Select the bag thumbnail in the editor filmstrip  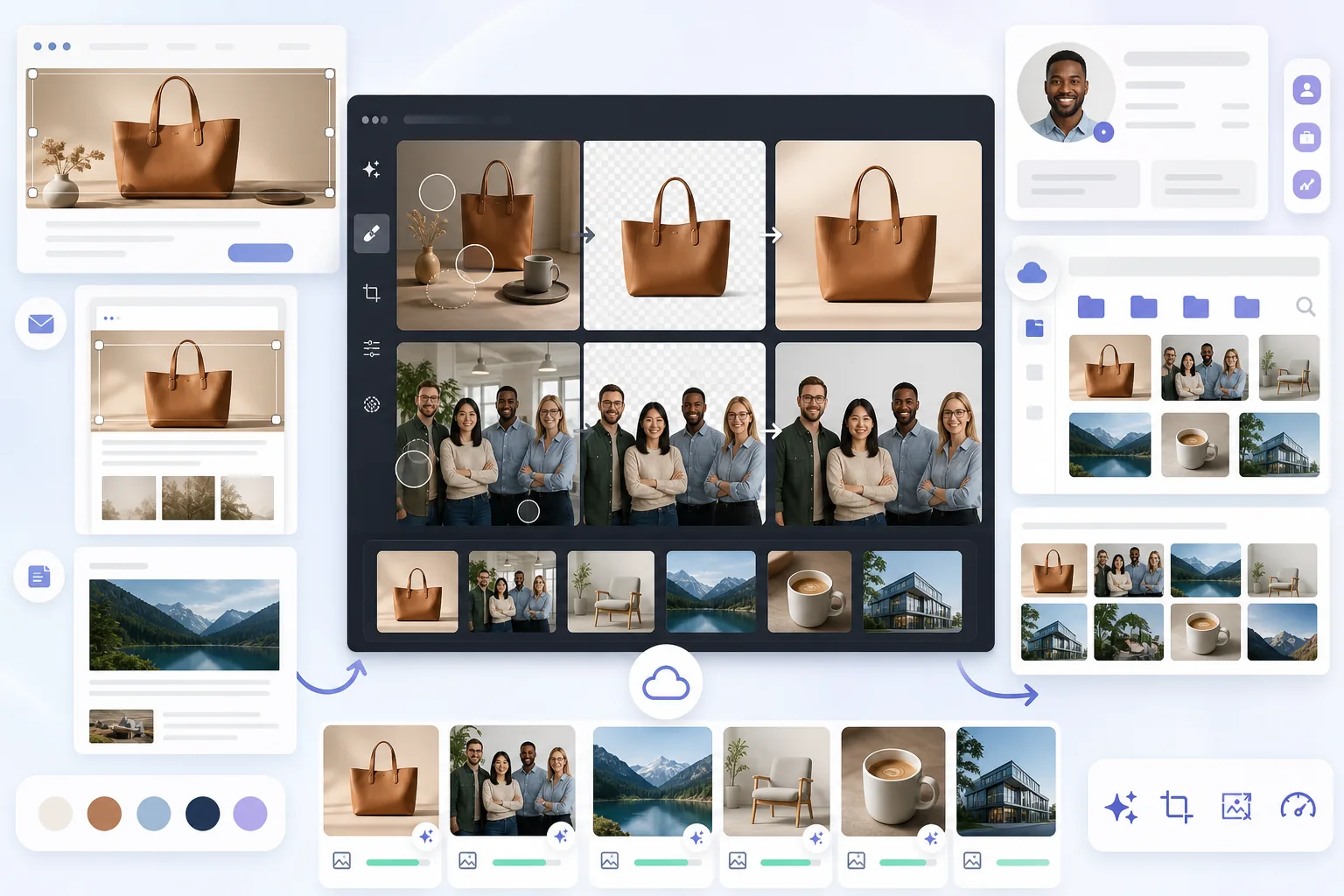(x=417, y=591)
